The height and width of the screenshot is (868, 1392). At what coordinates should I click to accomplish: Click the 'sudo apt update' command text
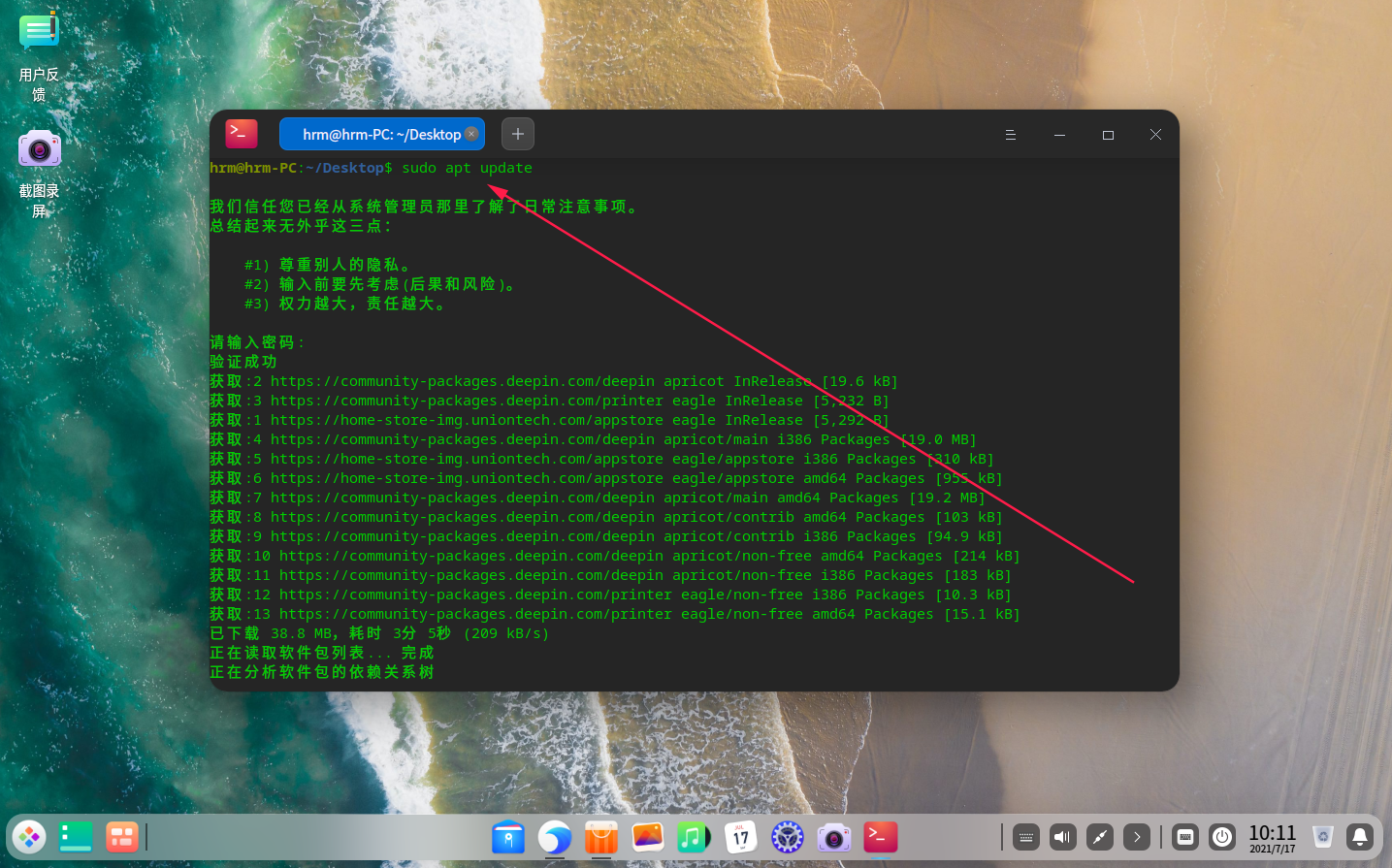tap(467, 168)
